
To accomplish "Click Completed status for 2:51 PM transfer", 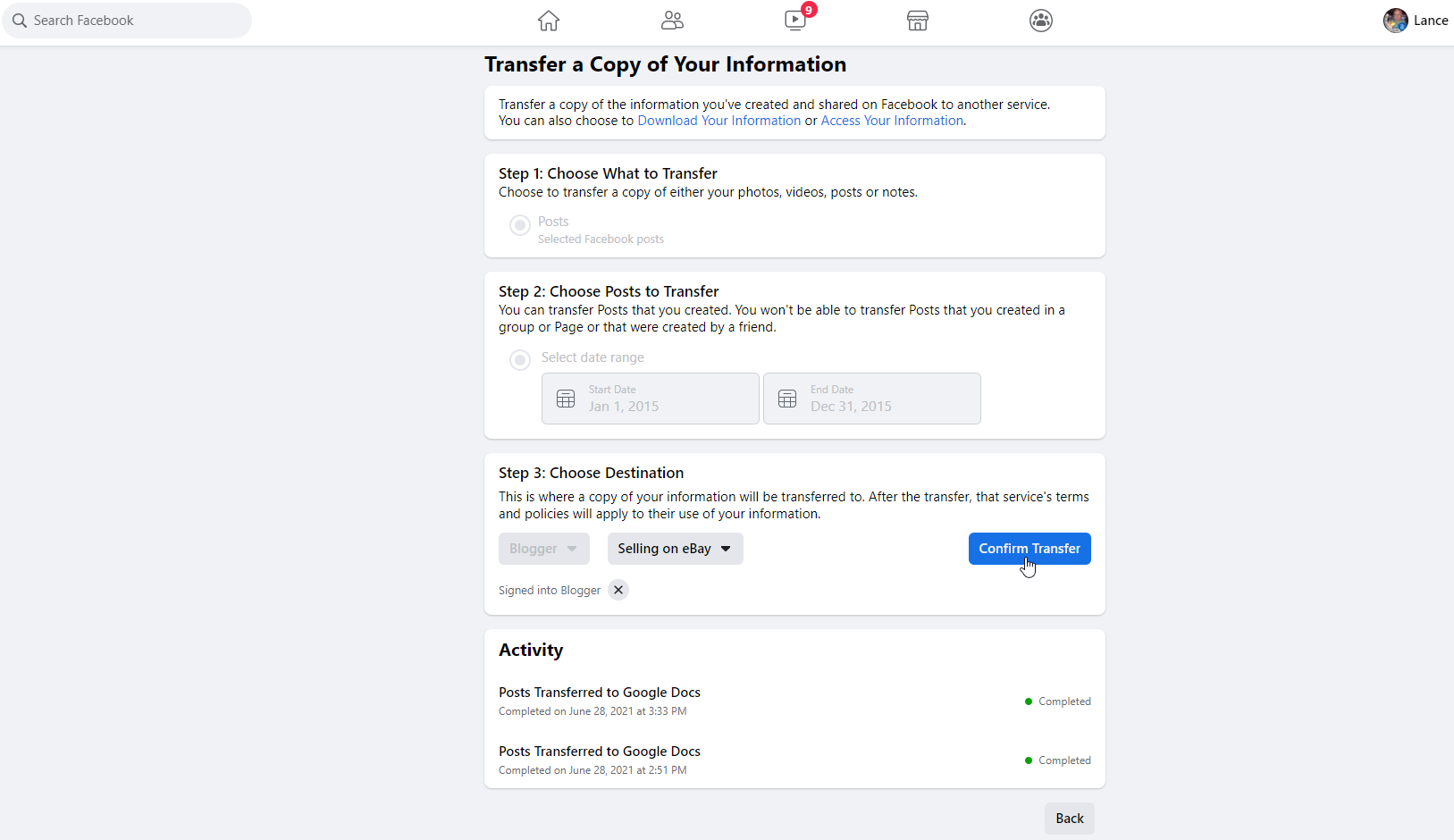I will pyautogui.click(x=1058, y=760).
